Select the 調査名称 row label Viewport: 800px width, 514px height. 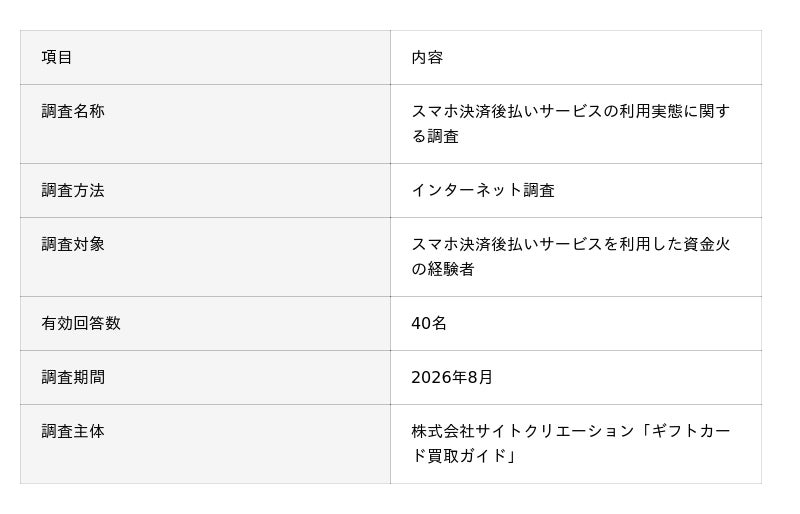point(73,111)
